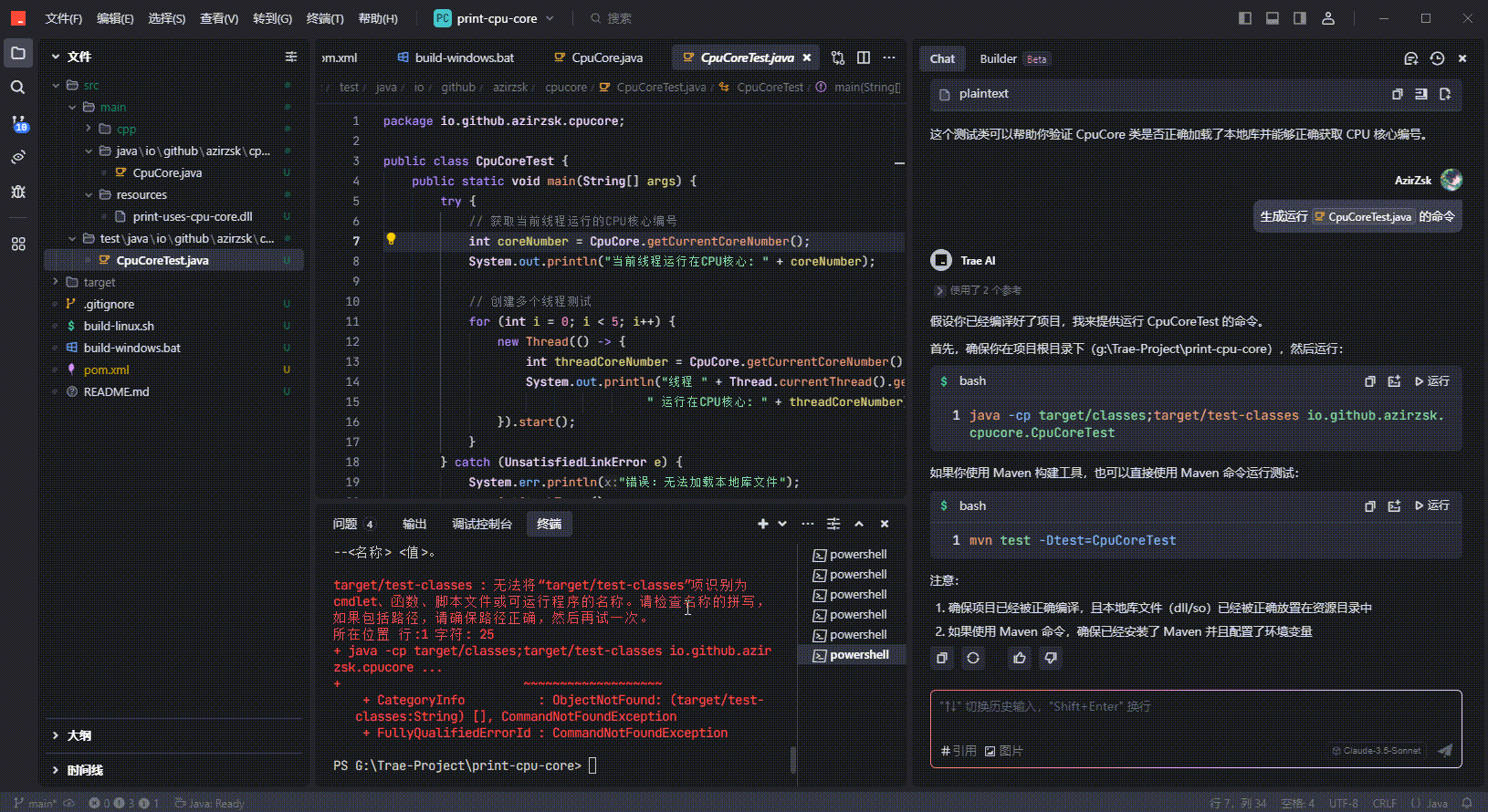Toggle the bottom panel layout button
This screenshot has height=812, width=1488.
pyautogui.click(x=1273, y=18)
